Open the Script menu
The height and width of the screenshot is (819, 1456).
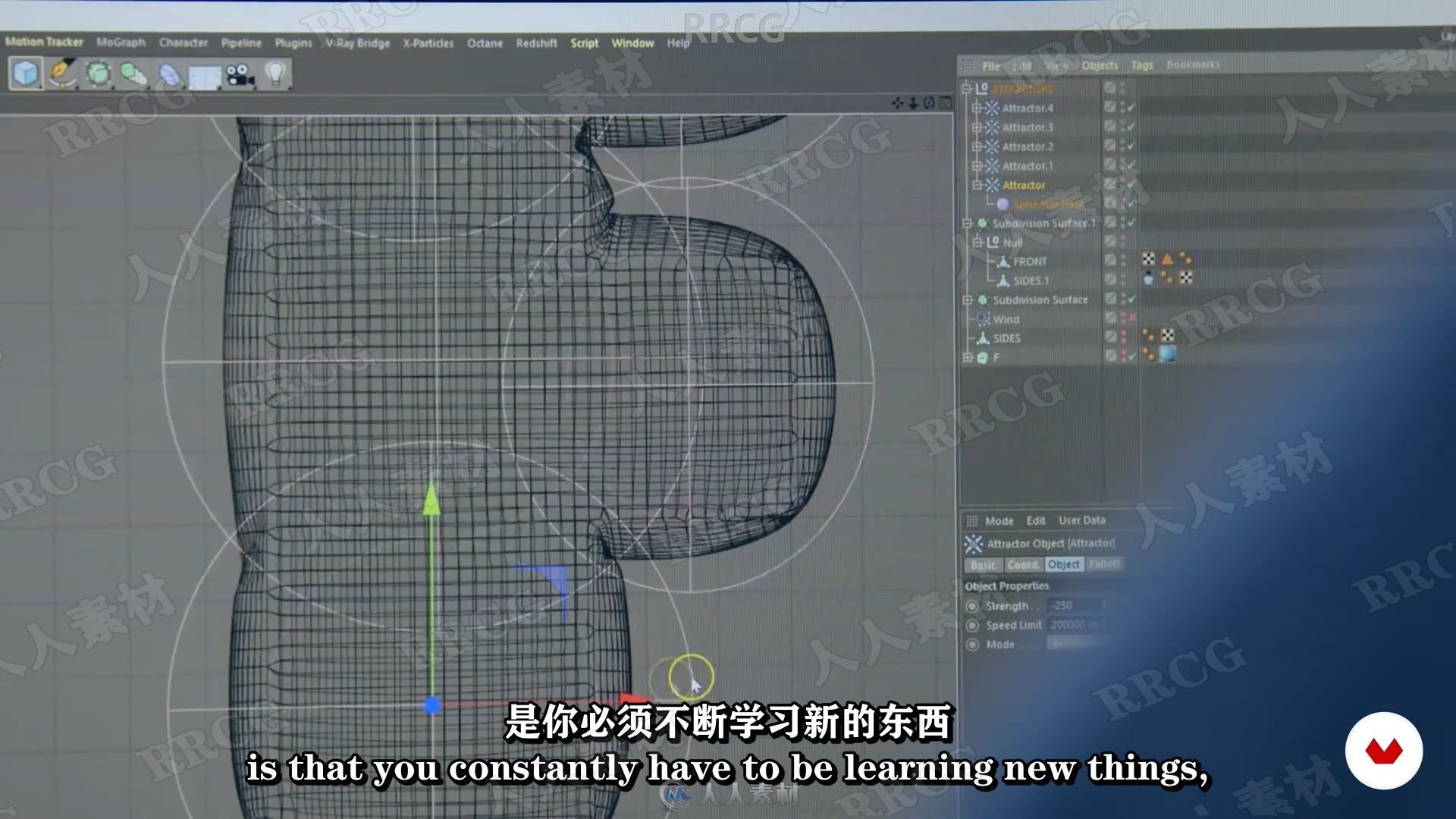[x=585, y=43]
